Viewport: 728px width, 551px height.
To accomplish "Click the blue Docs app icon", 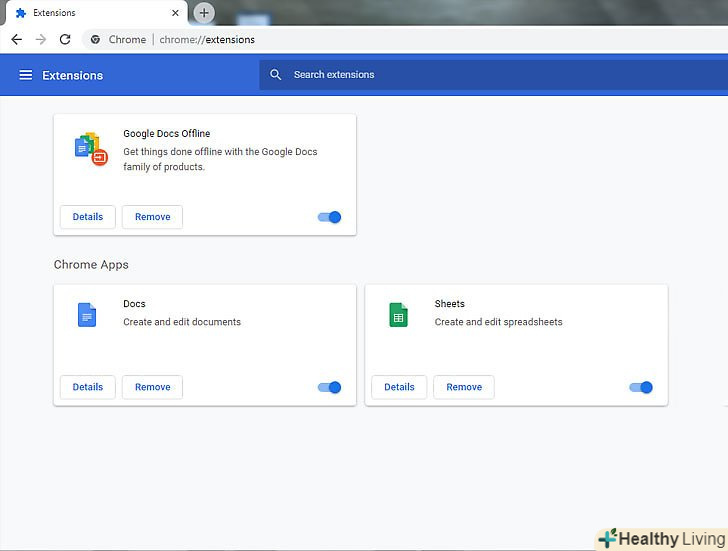I will (x=87, y=315).
